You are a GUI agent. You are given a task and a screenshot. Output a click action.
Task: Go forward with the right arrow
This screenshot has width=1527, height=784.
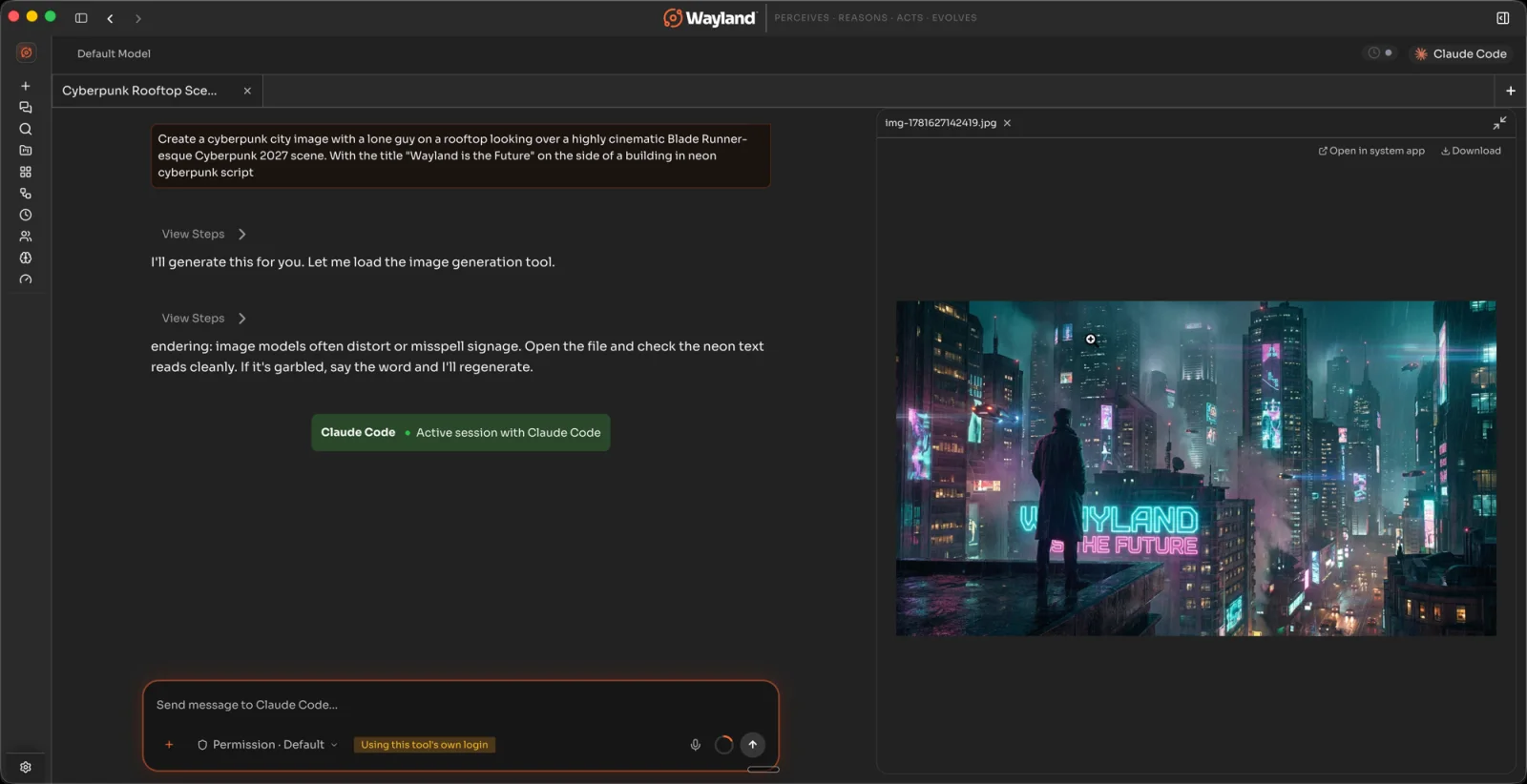pyautogui.click(x=138, y=18)
